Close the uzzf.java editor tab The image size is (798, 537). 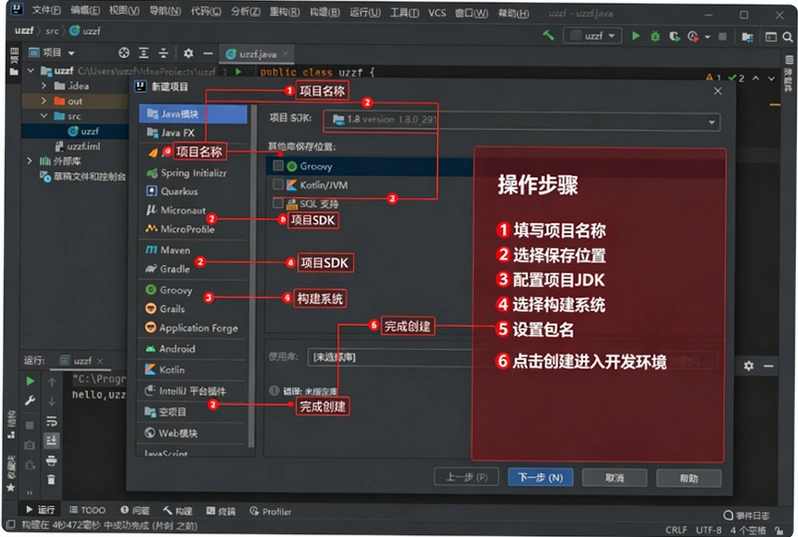pos(286,54)
